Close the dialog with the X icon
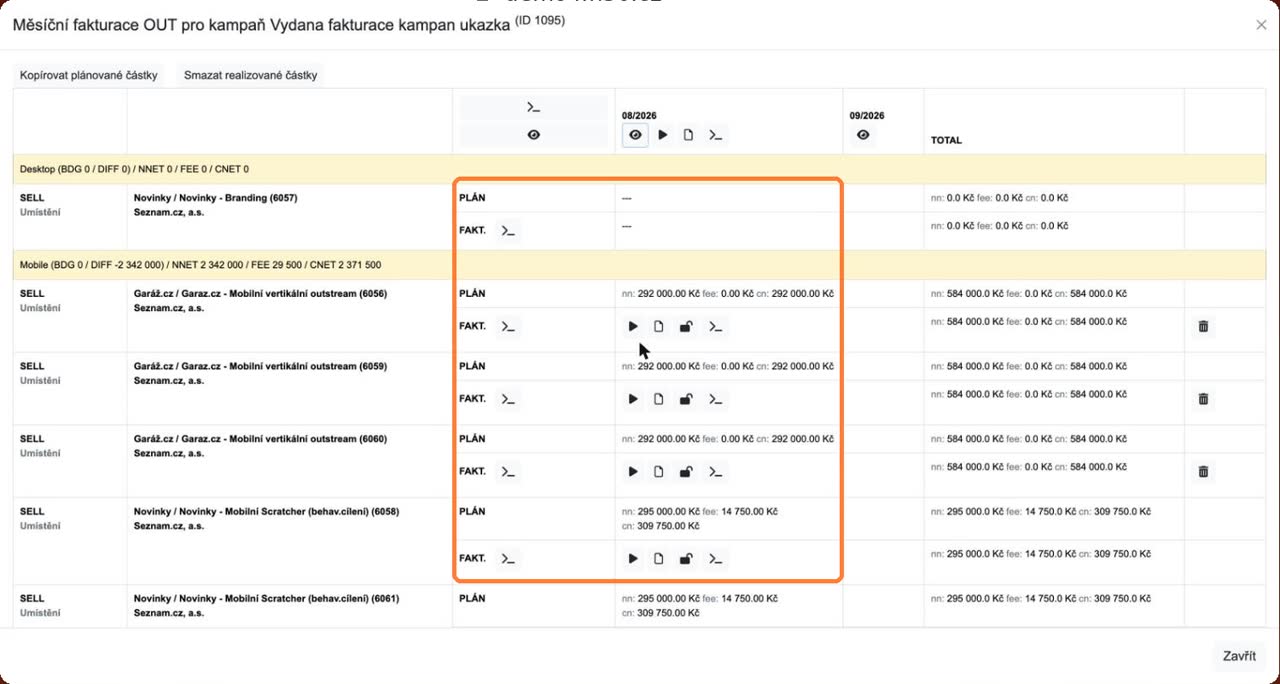The width and height of the screenshot is (1280, 684). coord(1261,25)
